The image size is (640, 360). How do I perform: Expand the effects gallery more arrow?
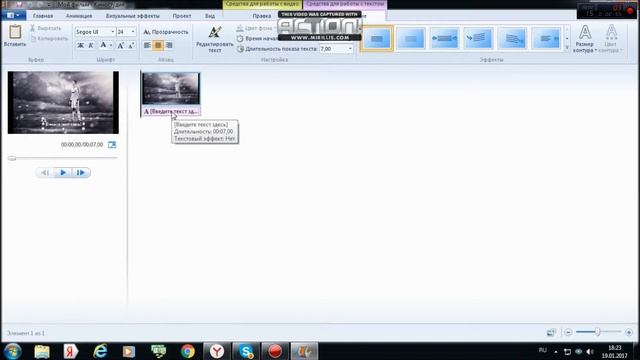[x=567, y=48]
